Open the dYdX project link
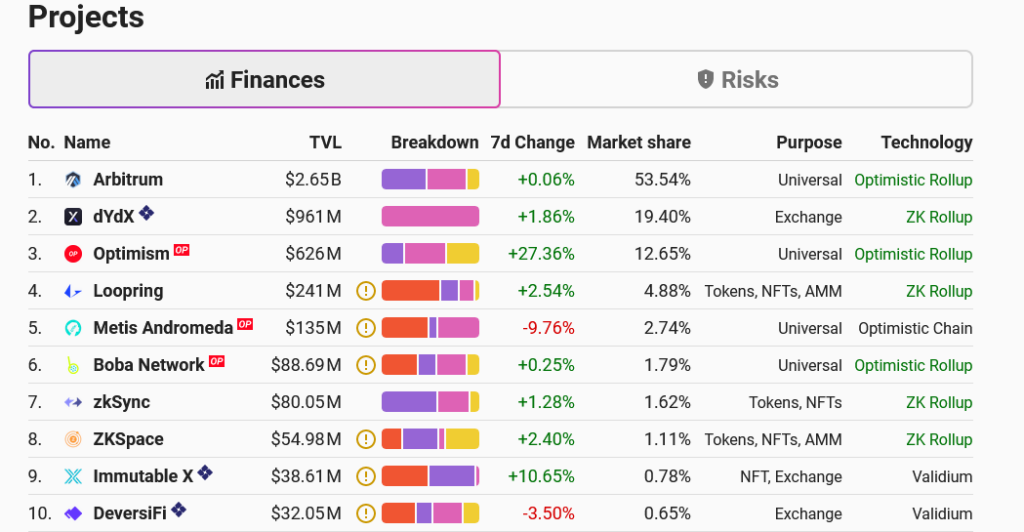 (x=114, y=217)
